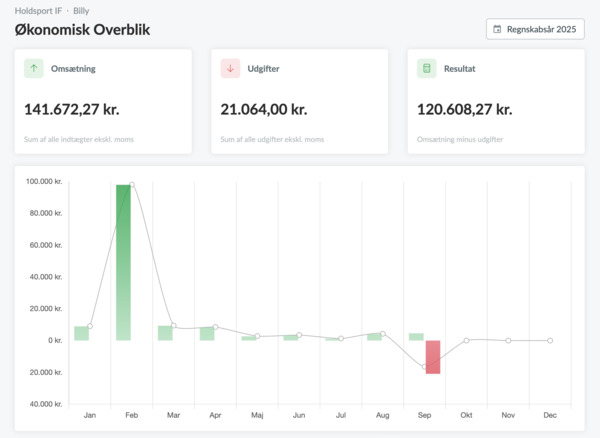The width and height of the screenshot is (600, 438).
Task: Click the green April income bar
Action: point(207,333)
